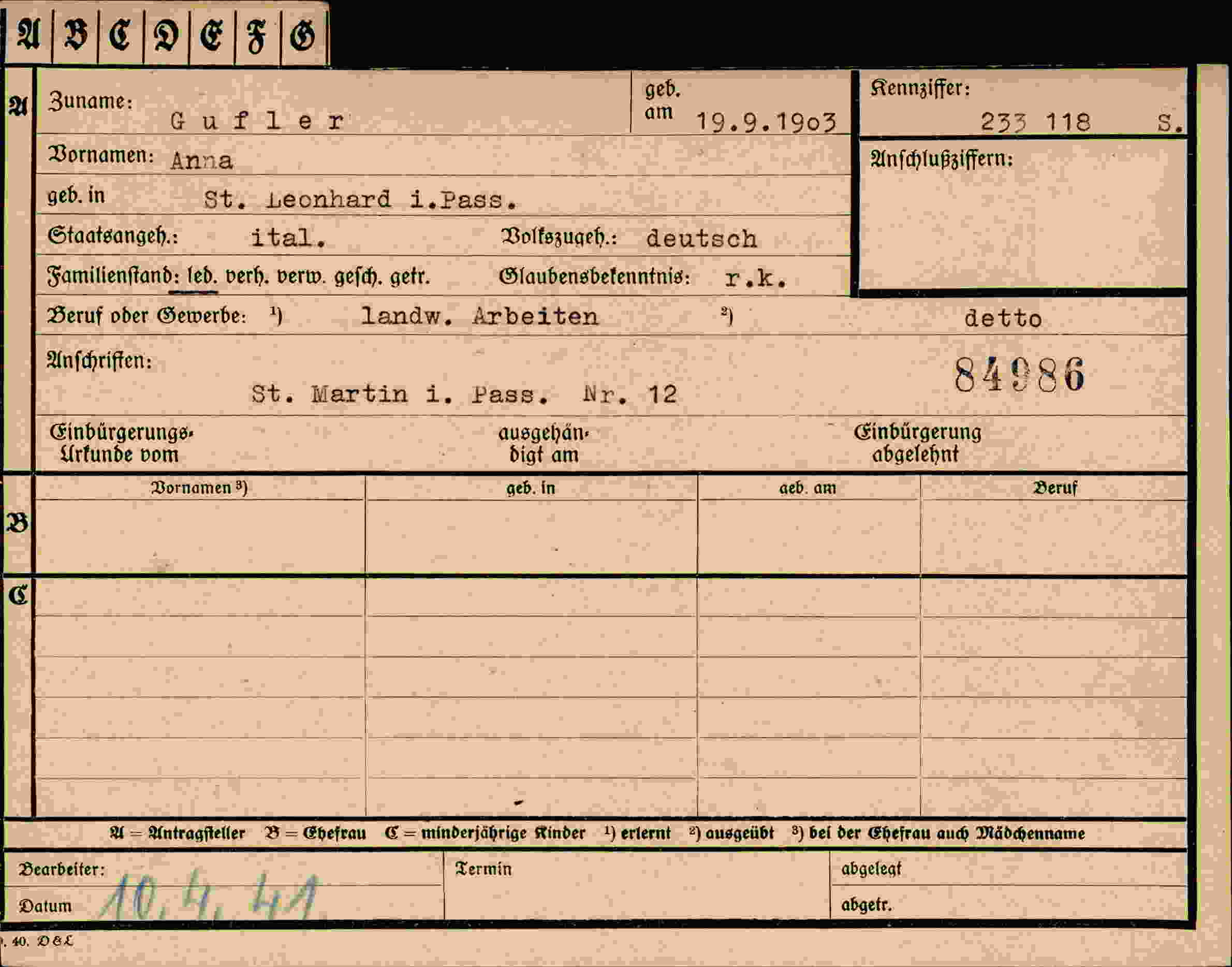Click the 'Beruf oder Gewerbe:' label
Viewport: 1232px width, 967px height.
point(146,315)
